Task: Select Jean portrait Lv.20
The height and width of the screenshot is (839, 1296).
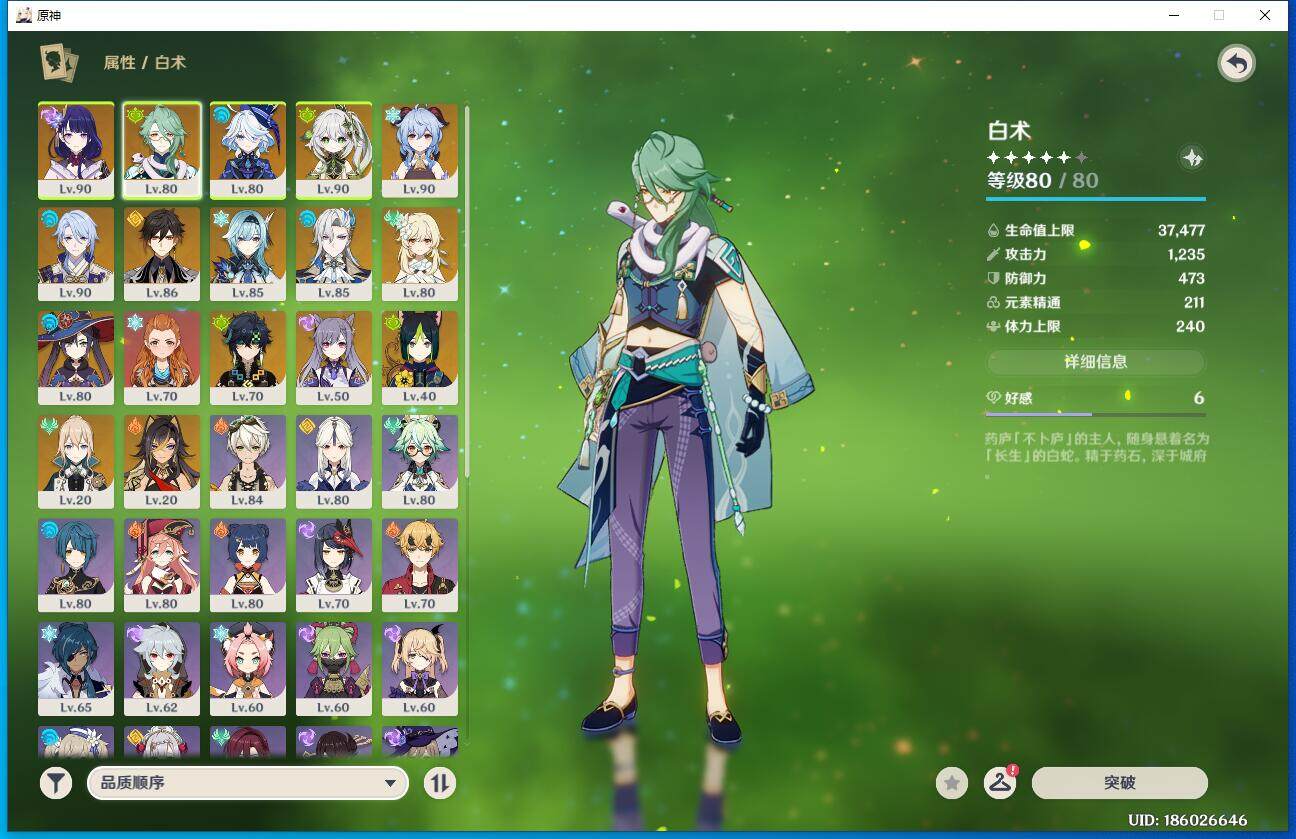Action: 76,462
